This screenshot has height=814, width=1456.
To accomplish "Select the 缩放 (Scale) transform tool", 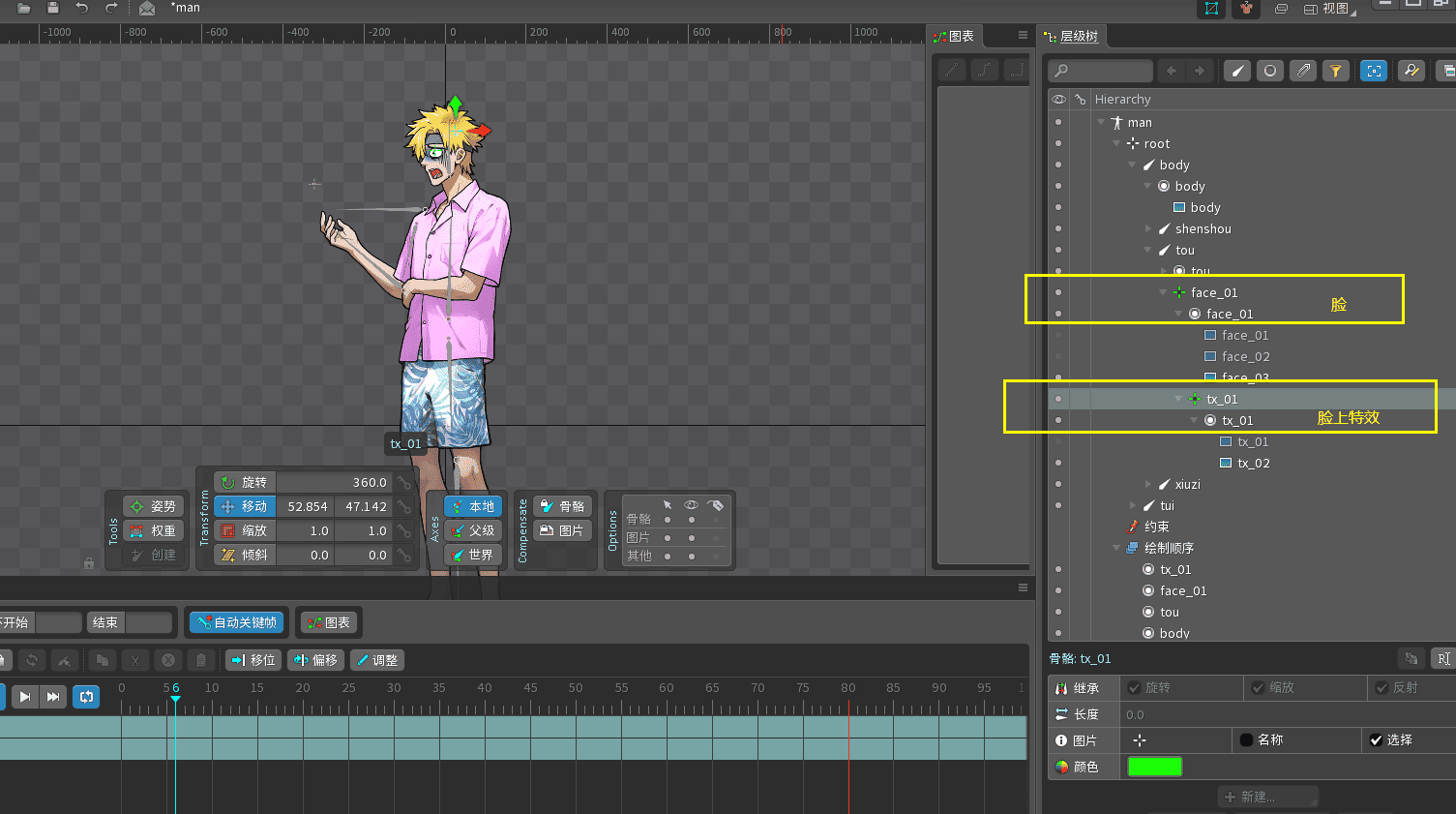I will 246,530.
